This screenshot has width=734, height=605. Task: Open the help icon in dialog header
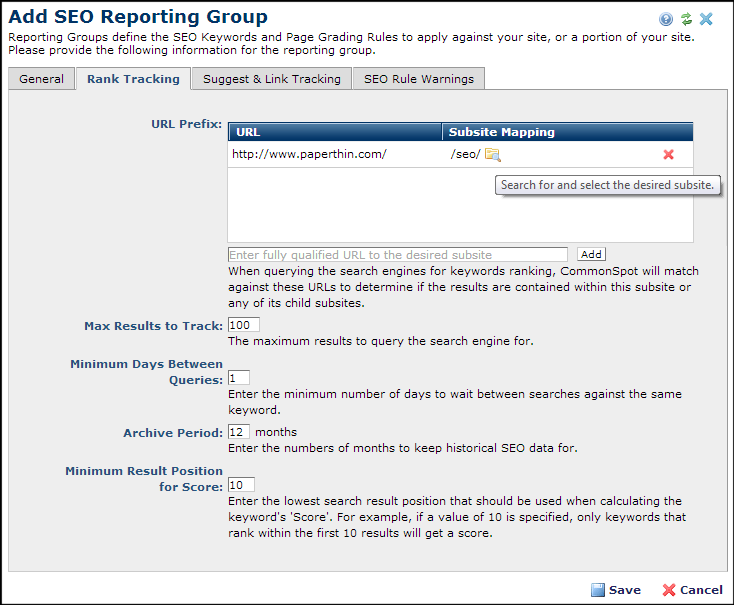[x=666, y=19]
